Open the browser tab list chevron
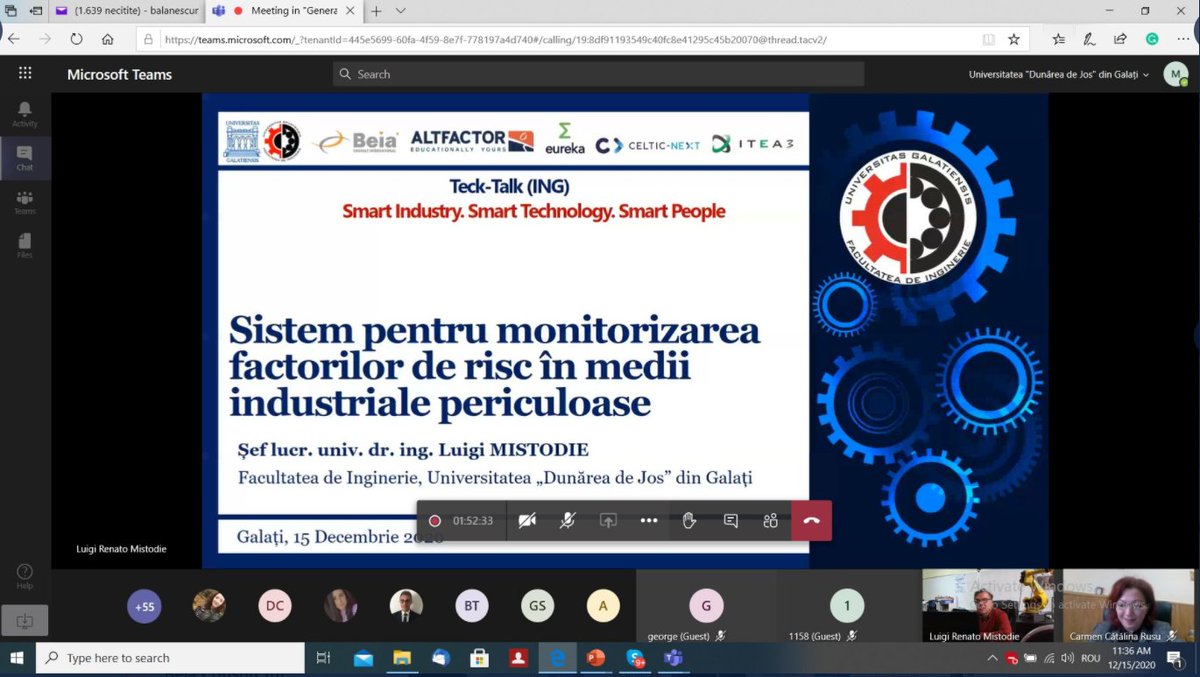The width and height of the screenshot is (1200, 677). click(401, 11)
